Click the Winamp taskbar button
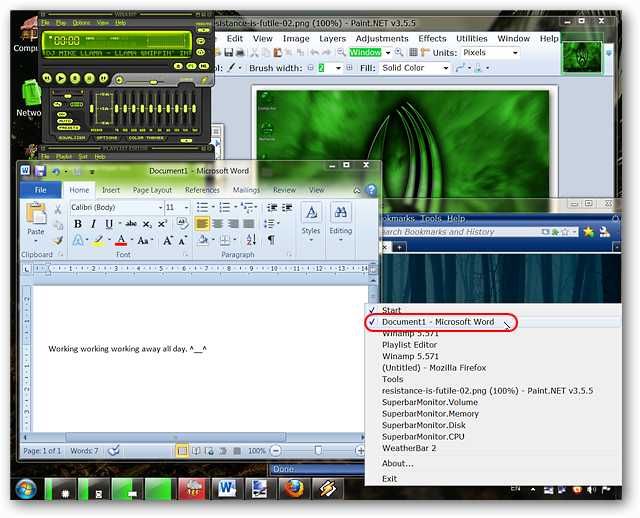The width and height of the screenshot is (640, 518). pos(327,489)
